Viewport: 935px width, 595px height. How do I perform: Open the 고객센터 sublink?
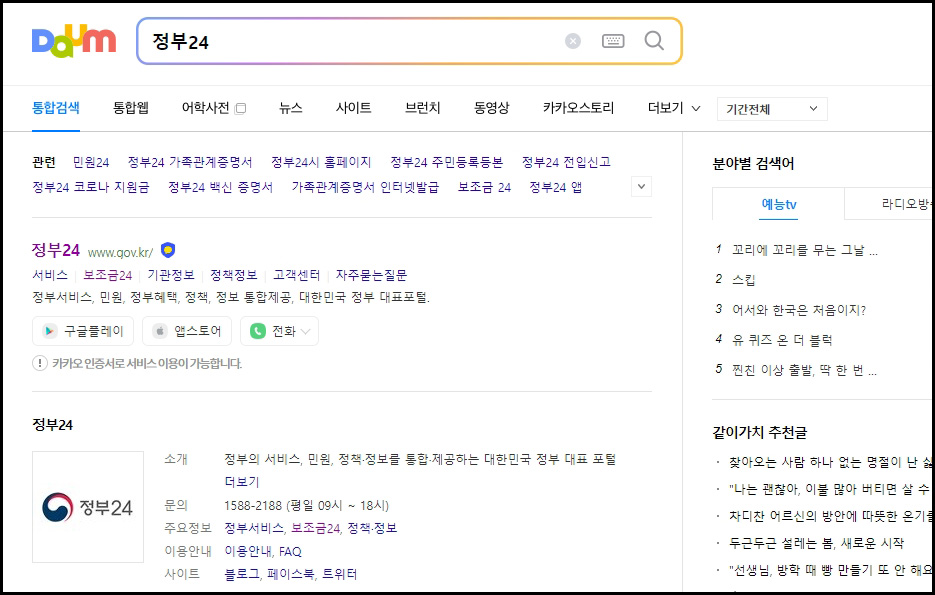coord(296,275)
